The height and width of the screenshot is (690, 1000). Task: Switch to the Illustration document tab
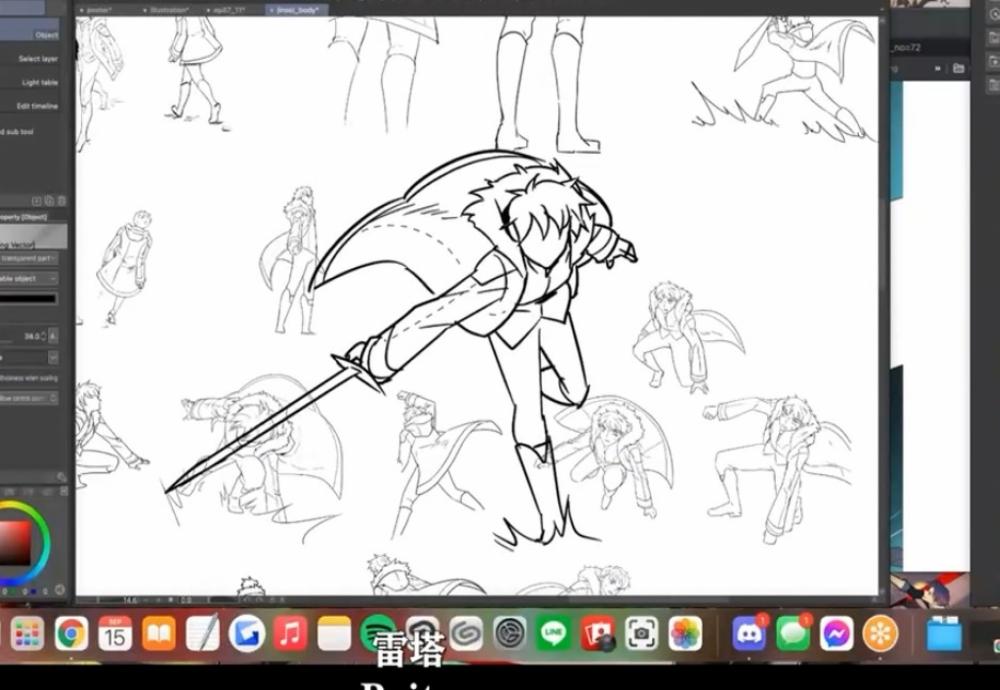pos(170,10)
